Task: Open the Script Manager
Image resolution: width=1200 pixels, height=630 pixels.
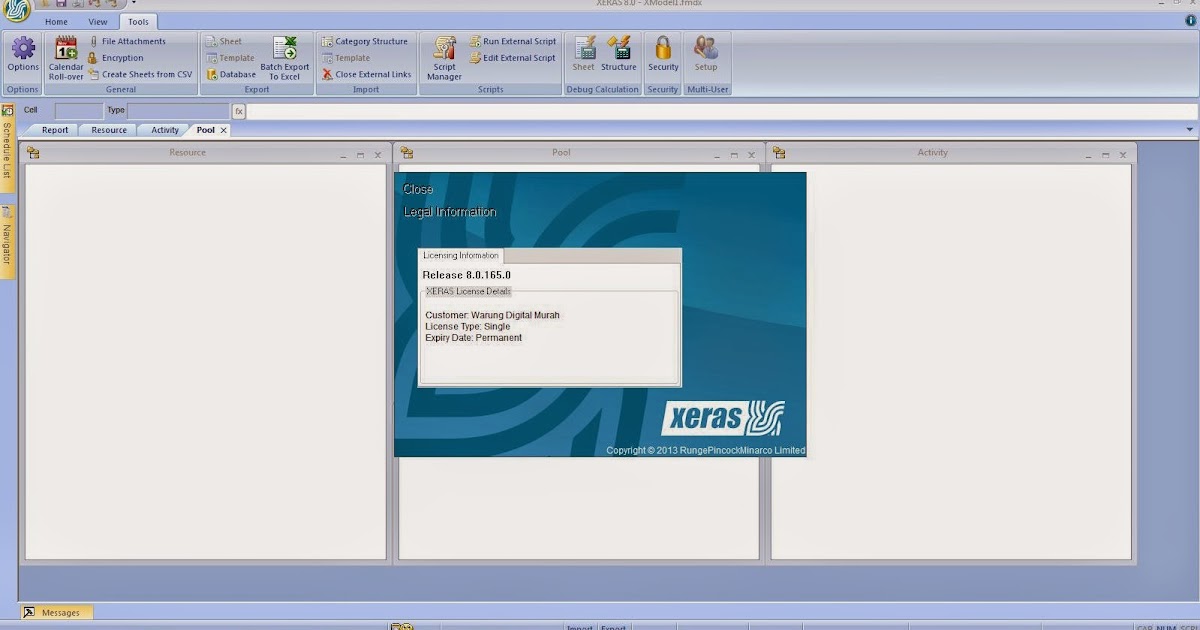Action: click(444, 58)
